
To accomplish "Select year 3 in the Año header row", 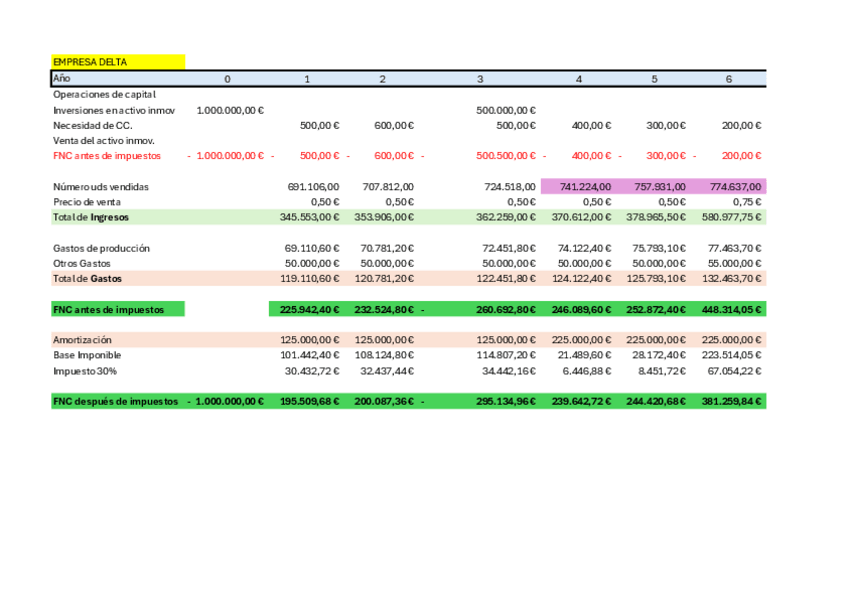I will tap(480, 79).
